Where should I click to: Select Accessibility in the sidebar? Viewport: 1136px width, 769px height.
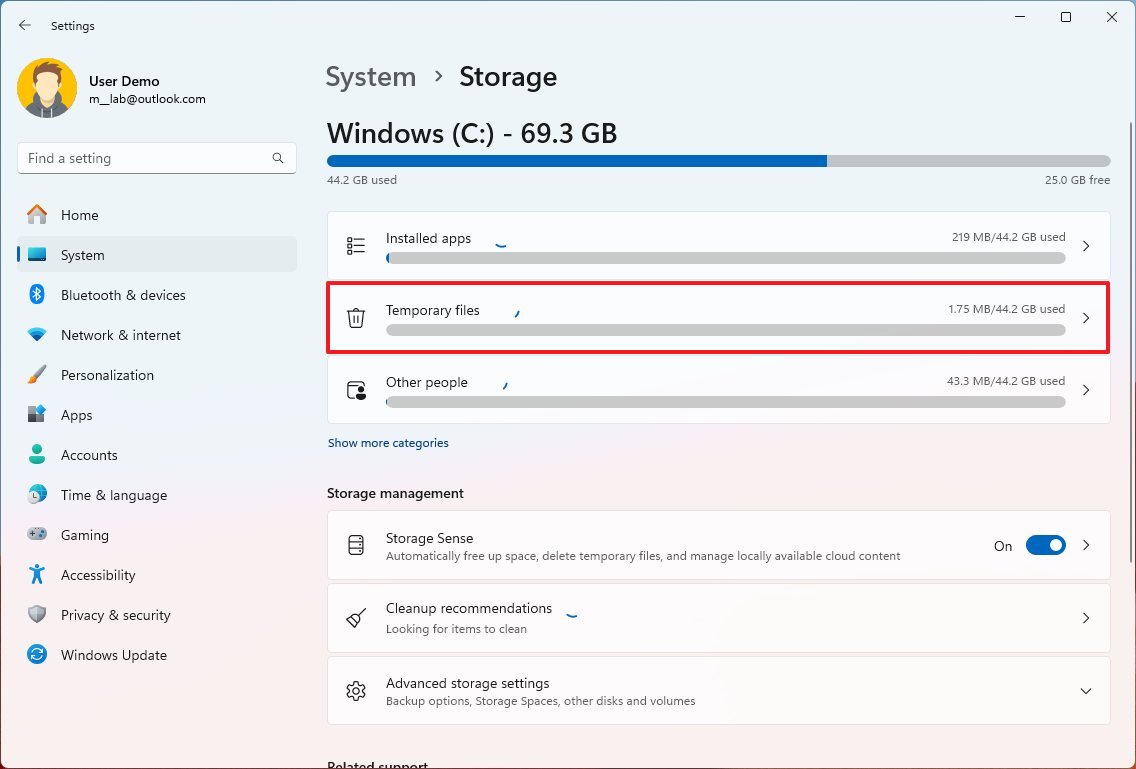tap(98, 575)
